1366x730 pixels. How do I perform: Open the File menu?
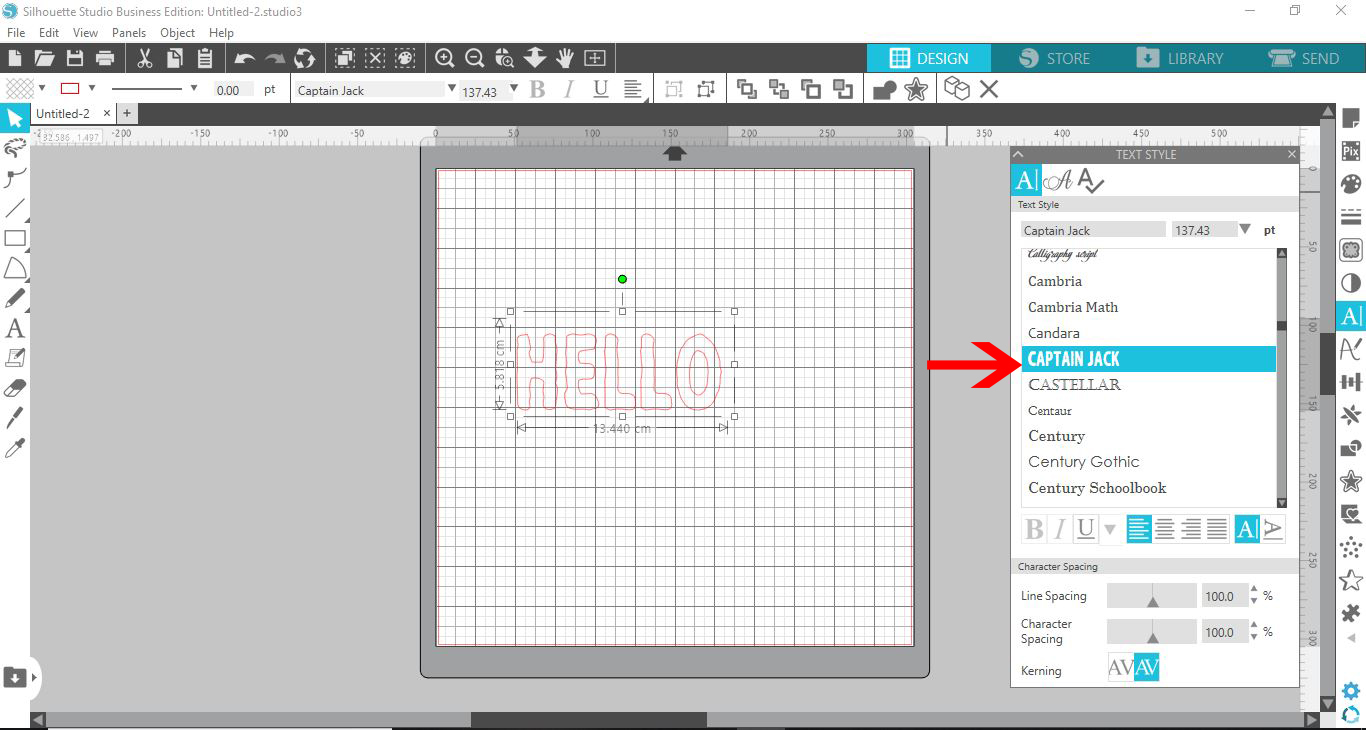[16, 32]
